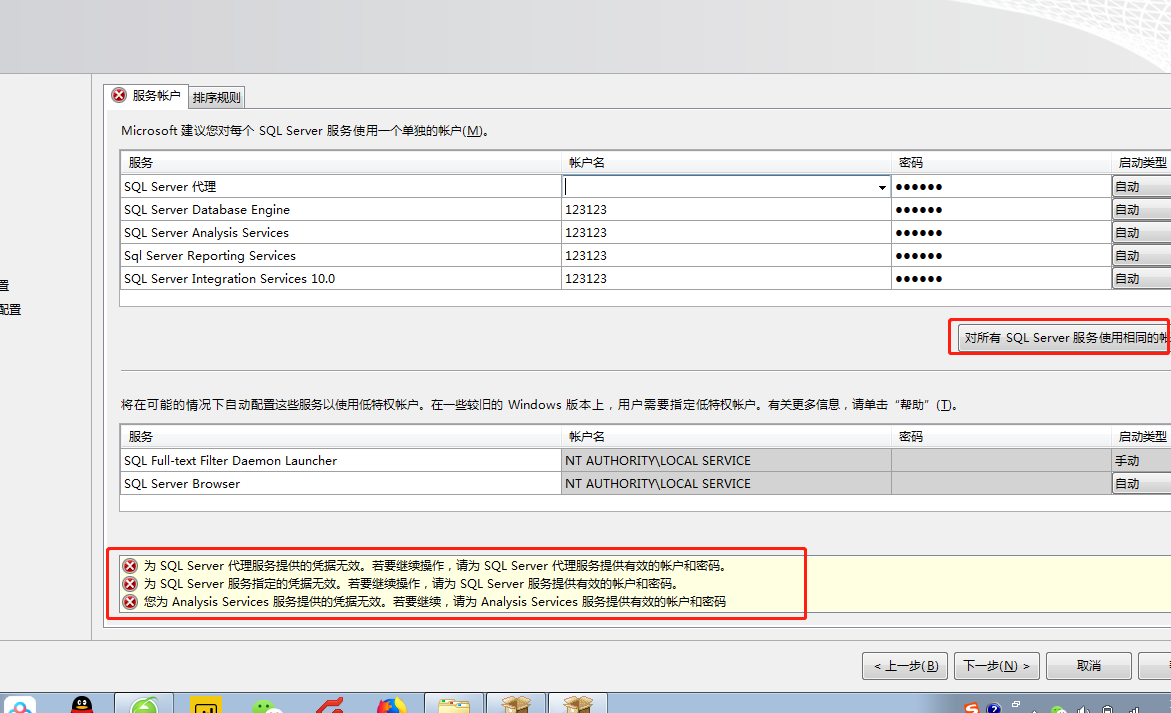
Task: Open the Firefox icon in taskbar
Action: point(391,705)
